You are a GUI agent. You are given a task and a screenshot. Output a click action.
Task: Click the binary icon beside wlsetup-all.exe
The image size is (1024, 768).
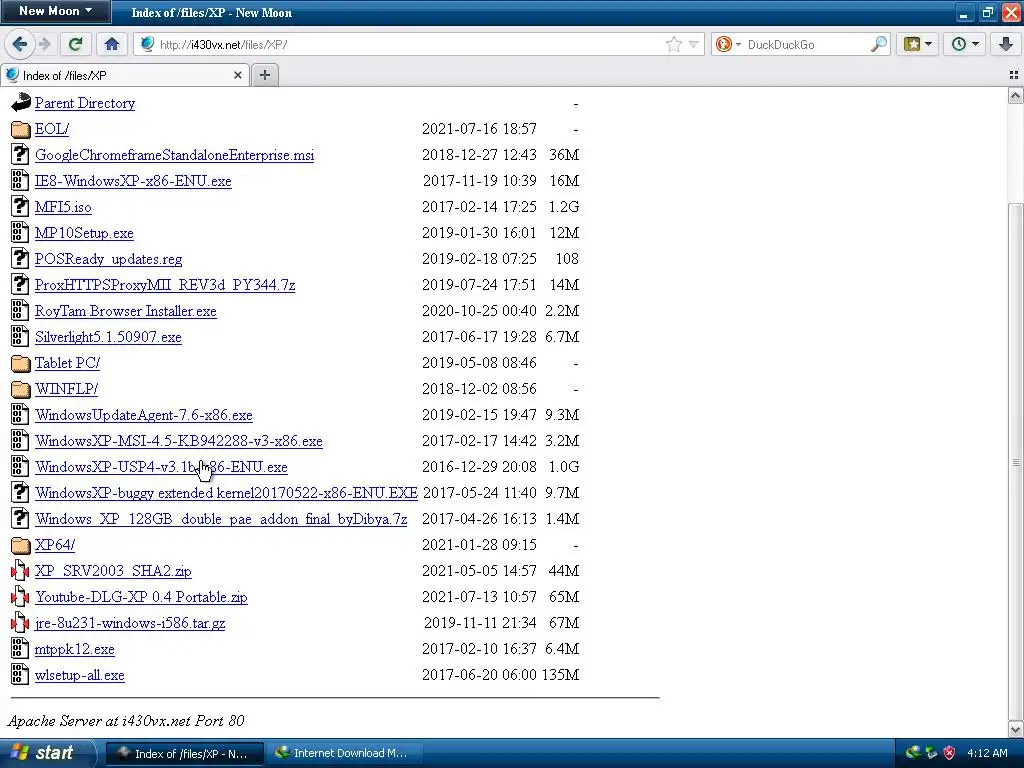click(20, 675)
